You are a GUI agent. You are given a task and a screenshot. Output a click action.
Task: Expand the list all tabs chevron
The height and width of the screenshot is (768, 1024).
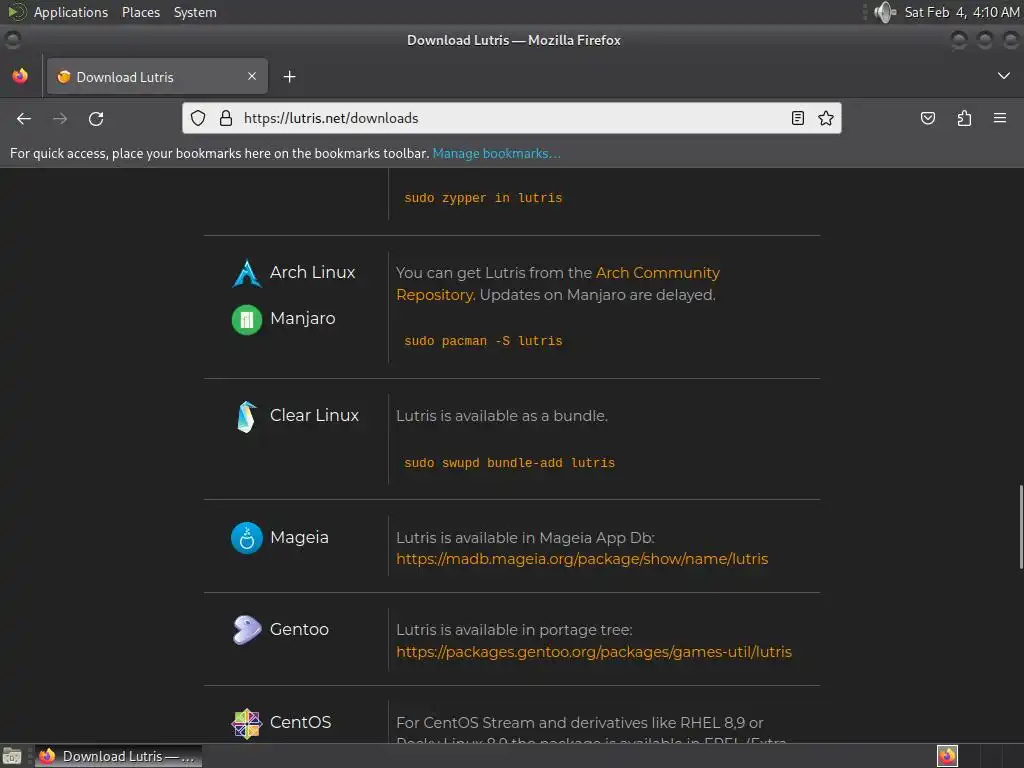(1004, 76)
